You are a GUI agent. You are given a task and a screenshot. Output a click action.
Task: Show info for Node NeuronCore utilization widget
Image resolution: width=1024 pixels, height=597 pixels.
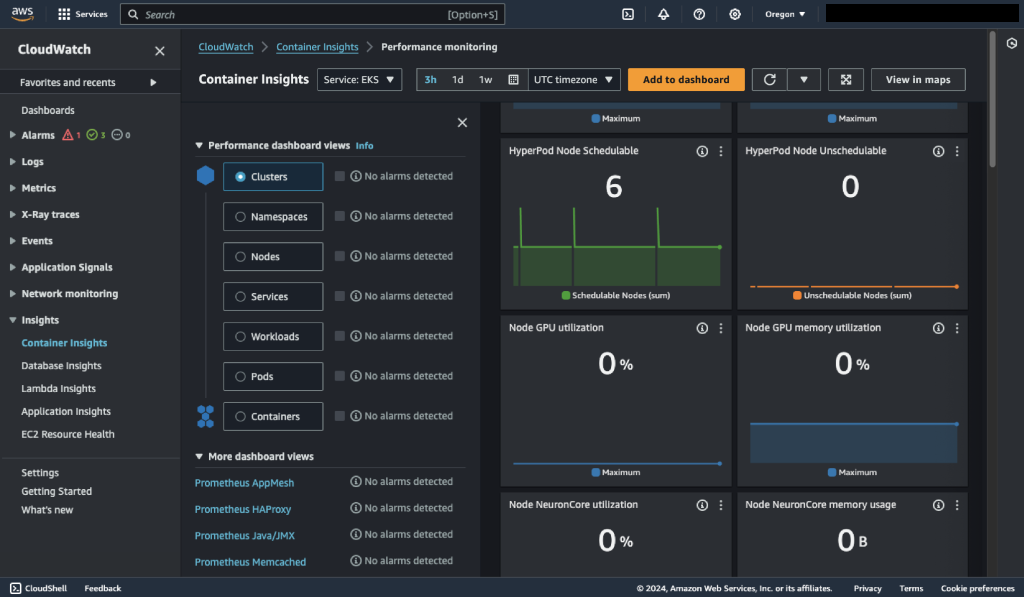(702, 505)
